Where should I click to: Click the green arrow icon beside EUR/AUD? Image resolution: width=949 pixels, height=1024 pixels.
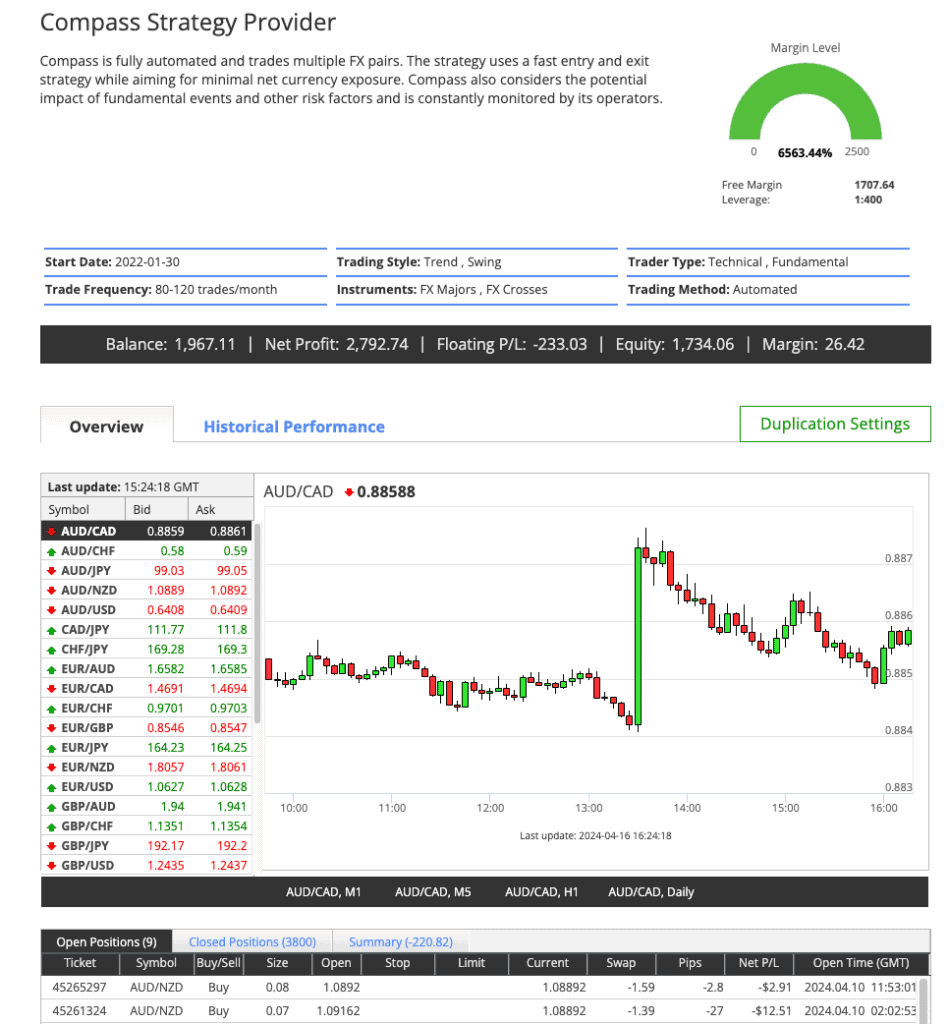click(x=51, y=669)
